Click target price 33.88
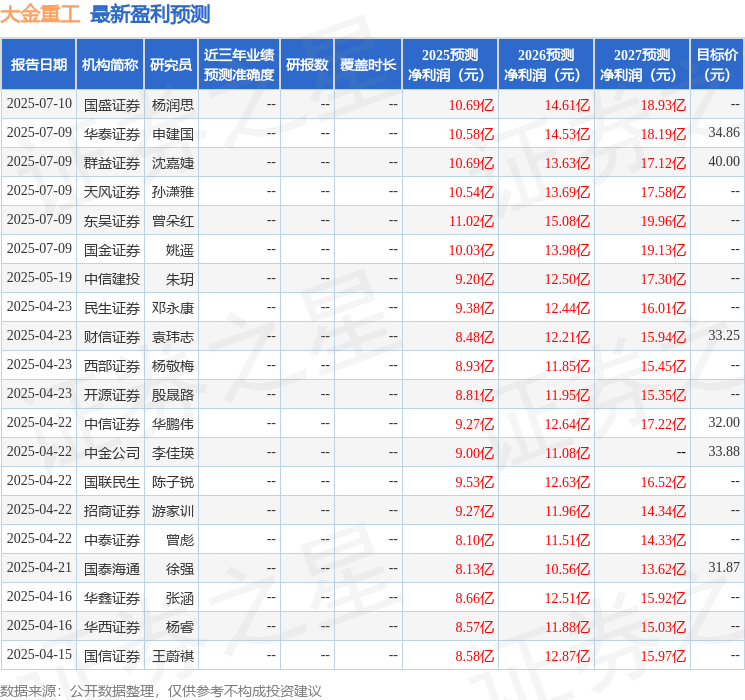Viewport: 745px width, 700px height. 724,451
